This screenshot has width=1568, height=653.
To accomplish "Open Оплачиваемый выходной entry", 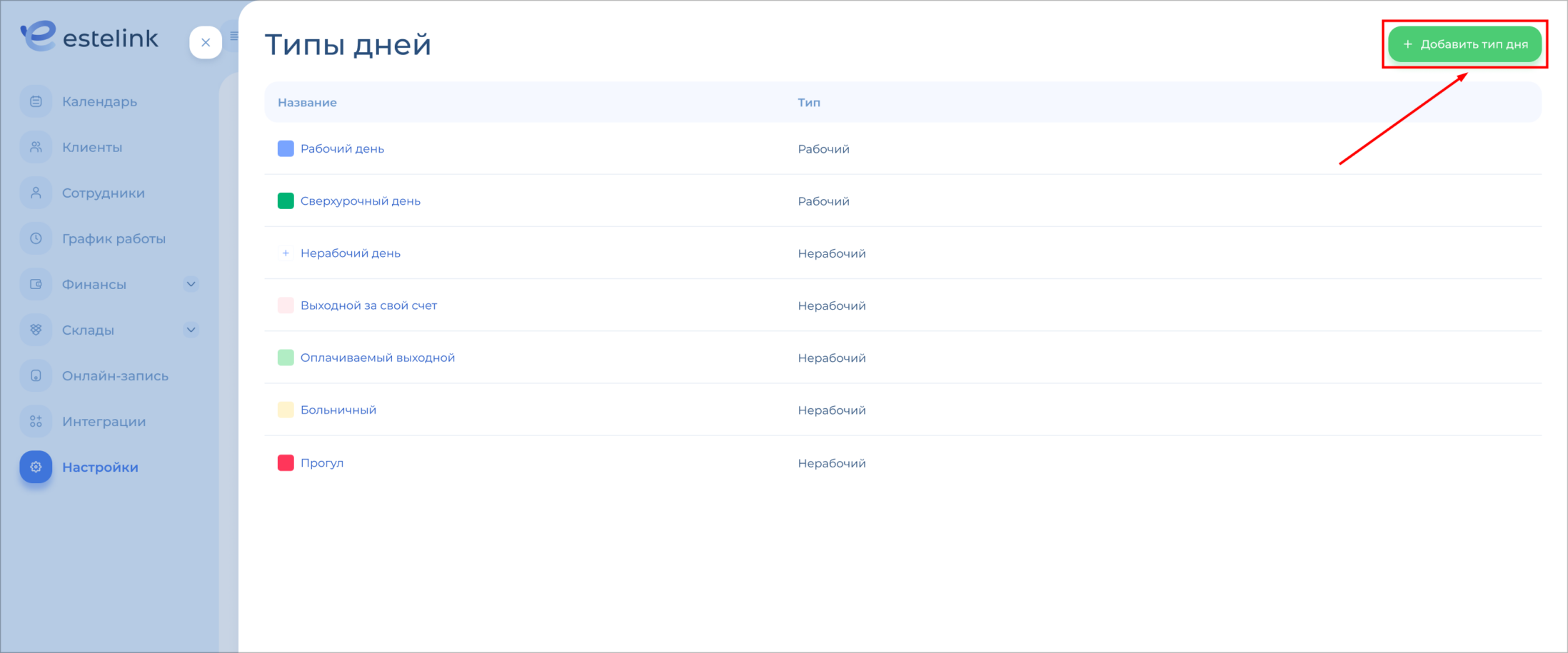I will 377,358.
